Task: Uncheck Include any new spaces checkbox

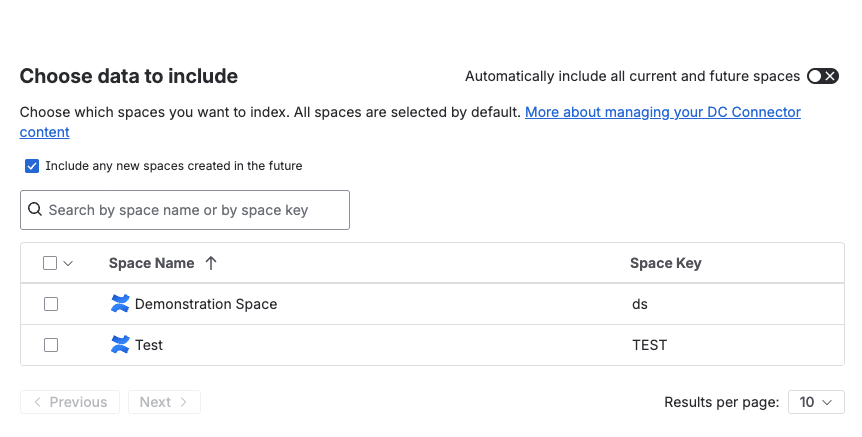Action: [x=32, y=166]
